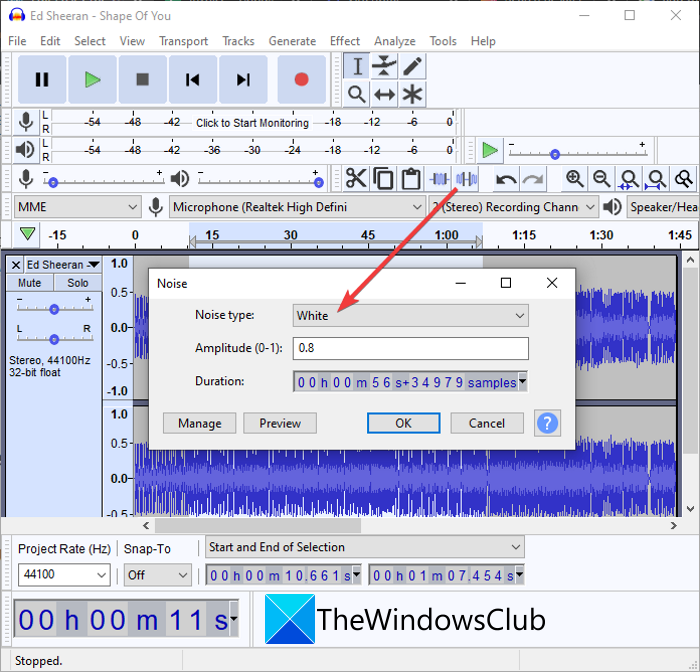Open the File menu
This screenshot has height=672, width=700.
[x=17, y=41]
